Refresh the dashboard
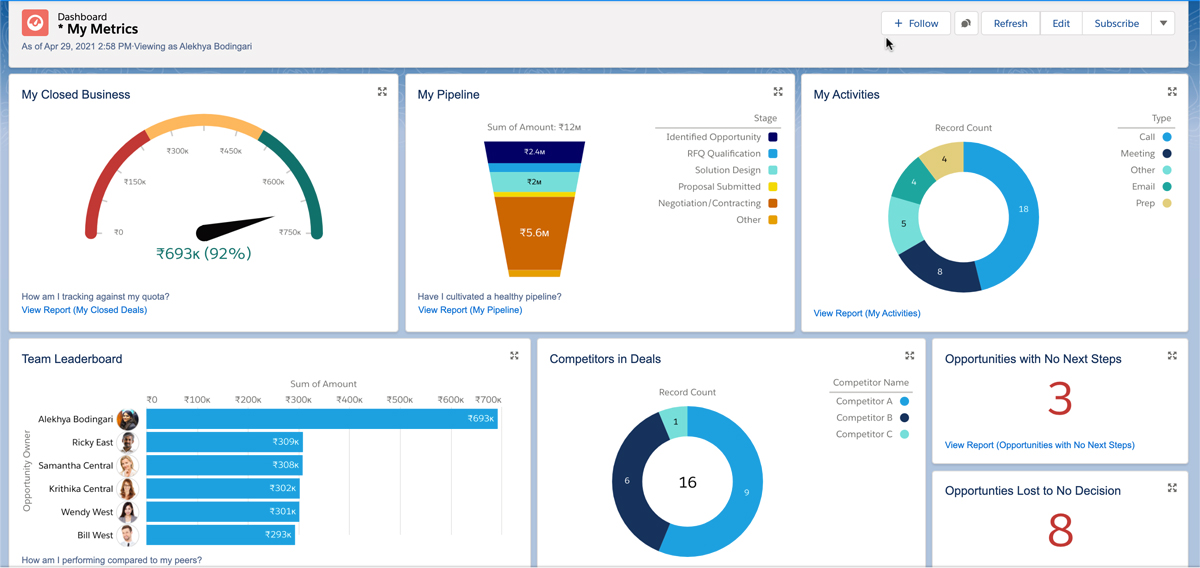Screen dimensions: 1200x568 point(1010,23)
